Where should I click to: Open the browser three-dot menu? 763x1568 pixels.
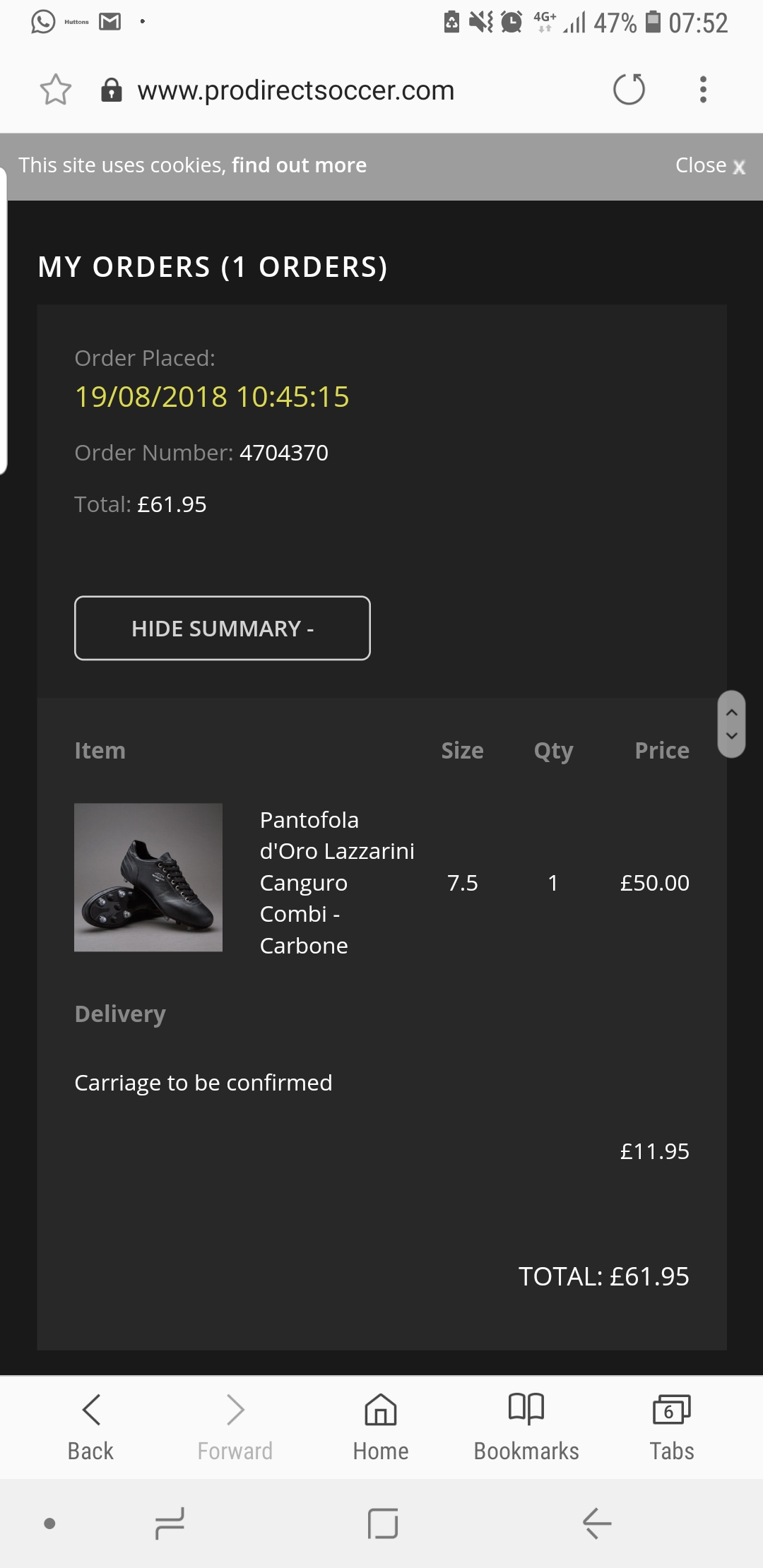click(x=703, y=90)
